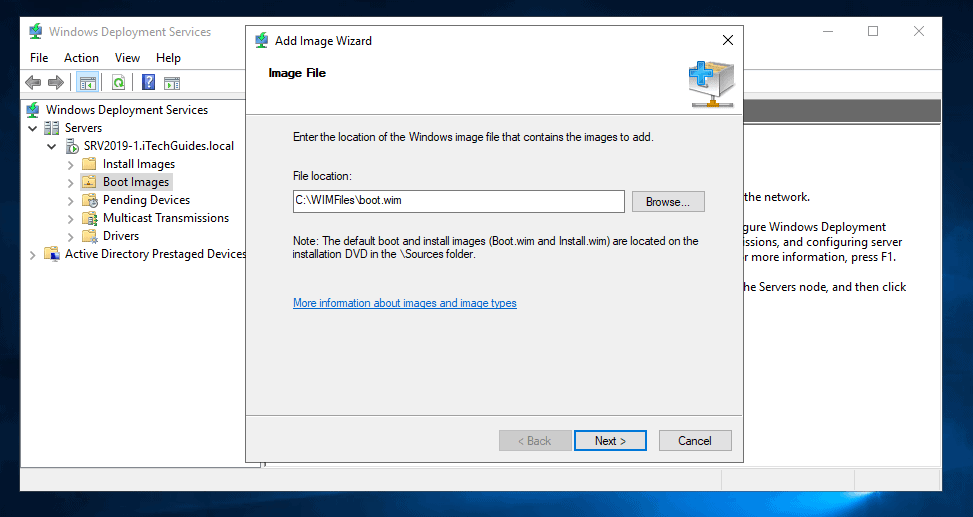Click the Back arrow toolbar icon
Image resolution: width=973 pixels, height=517 pixels.
33,83
